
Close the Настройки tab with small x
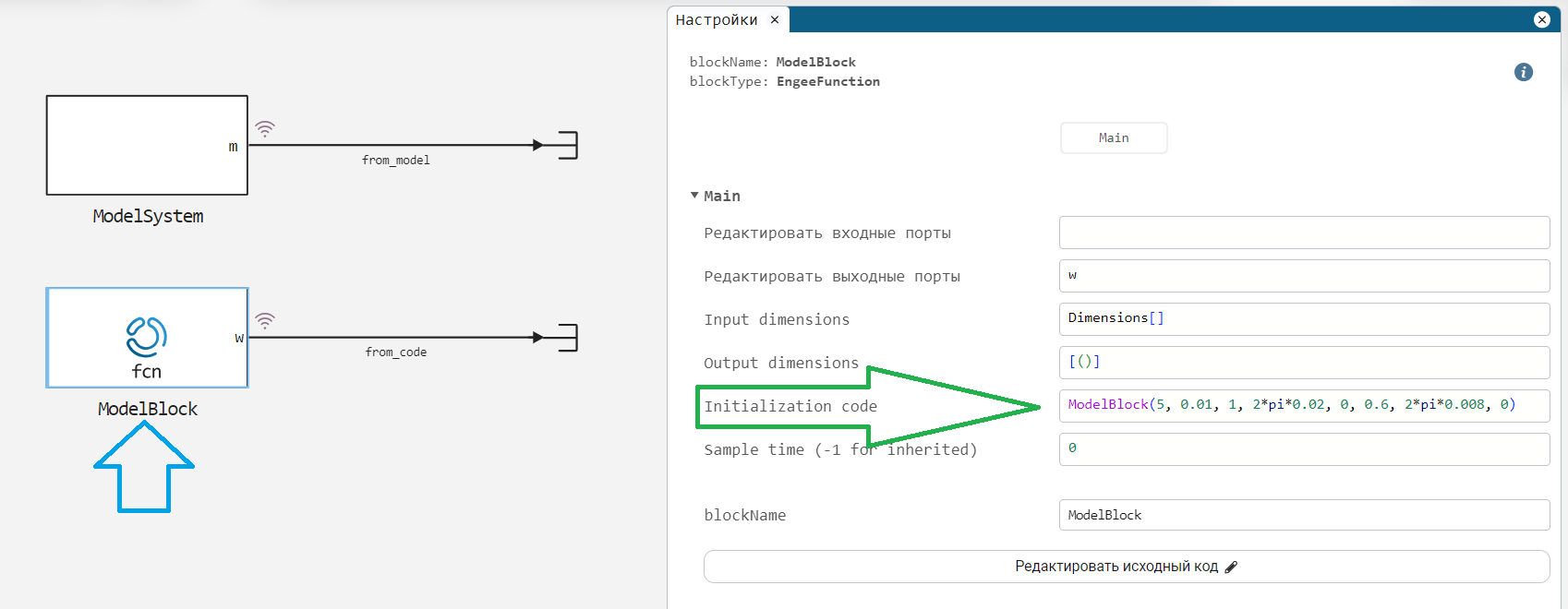[x=775, y=19]
